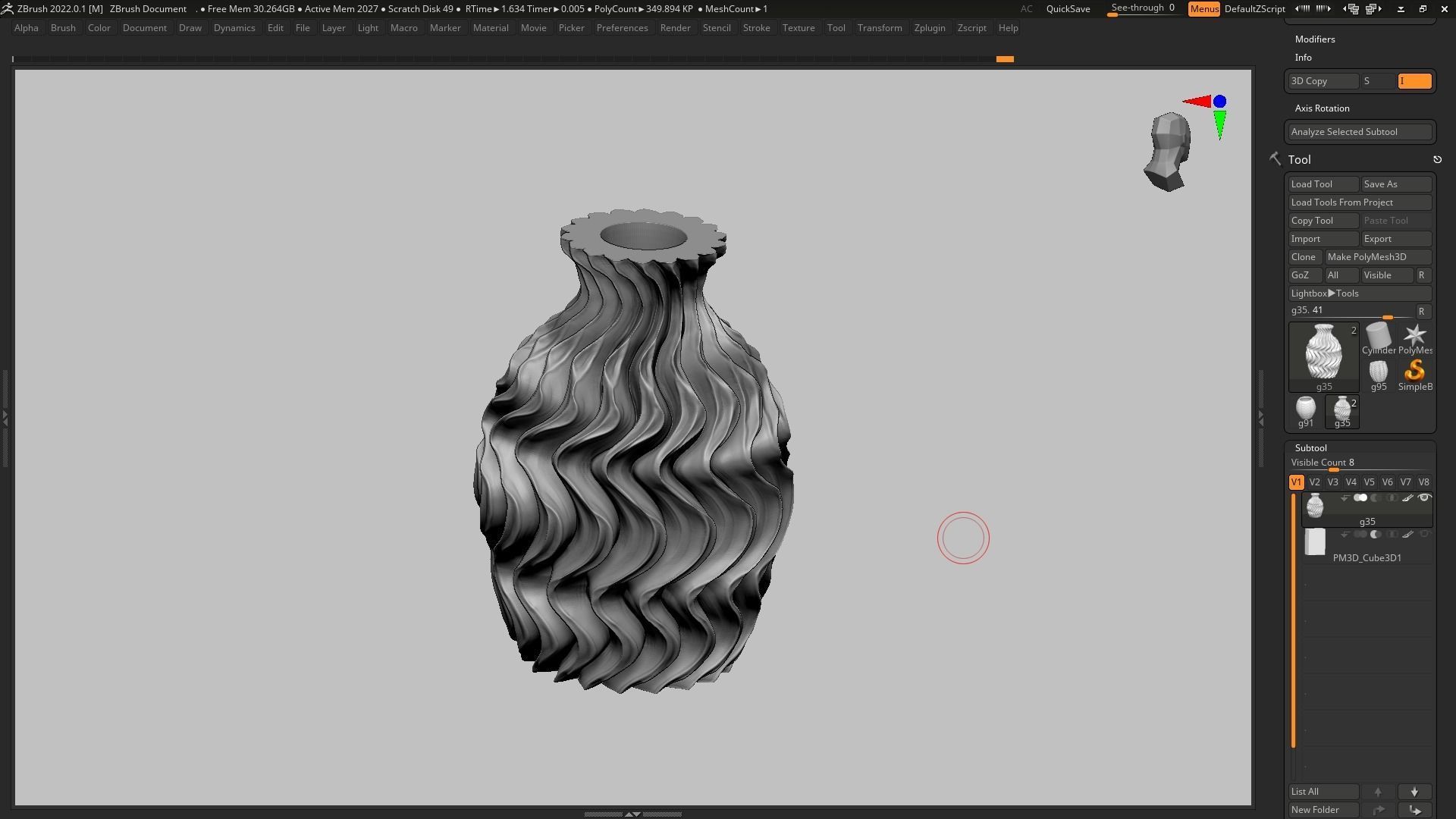Click the g35 tool selector slider
This screenshot has height=819, width=1456.
coord(1351,312)
